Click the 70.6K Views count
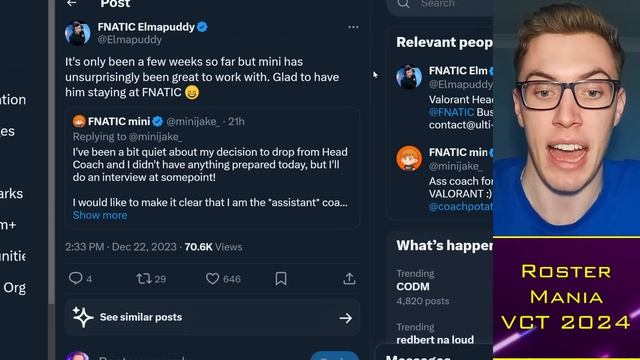This screenshot has width=640, height=360. pos(213,247)
